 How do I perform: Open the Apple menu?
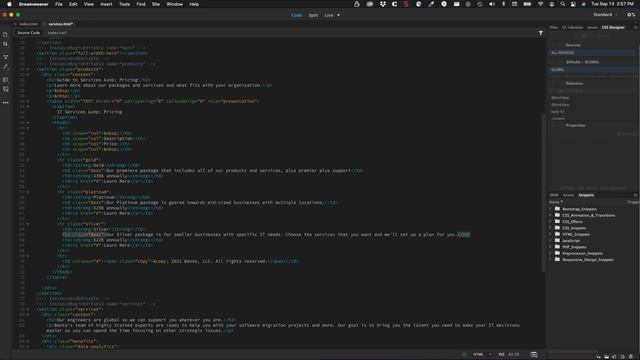point(9,4)
